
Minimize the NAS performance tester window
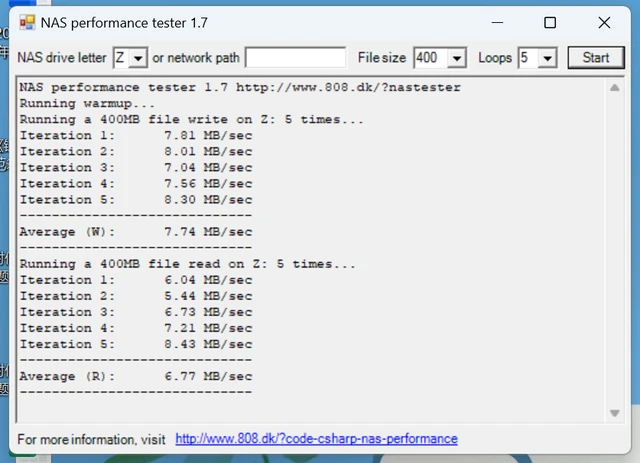[x=497, y=22]
